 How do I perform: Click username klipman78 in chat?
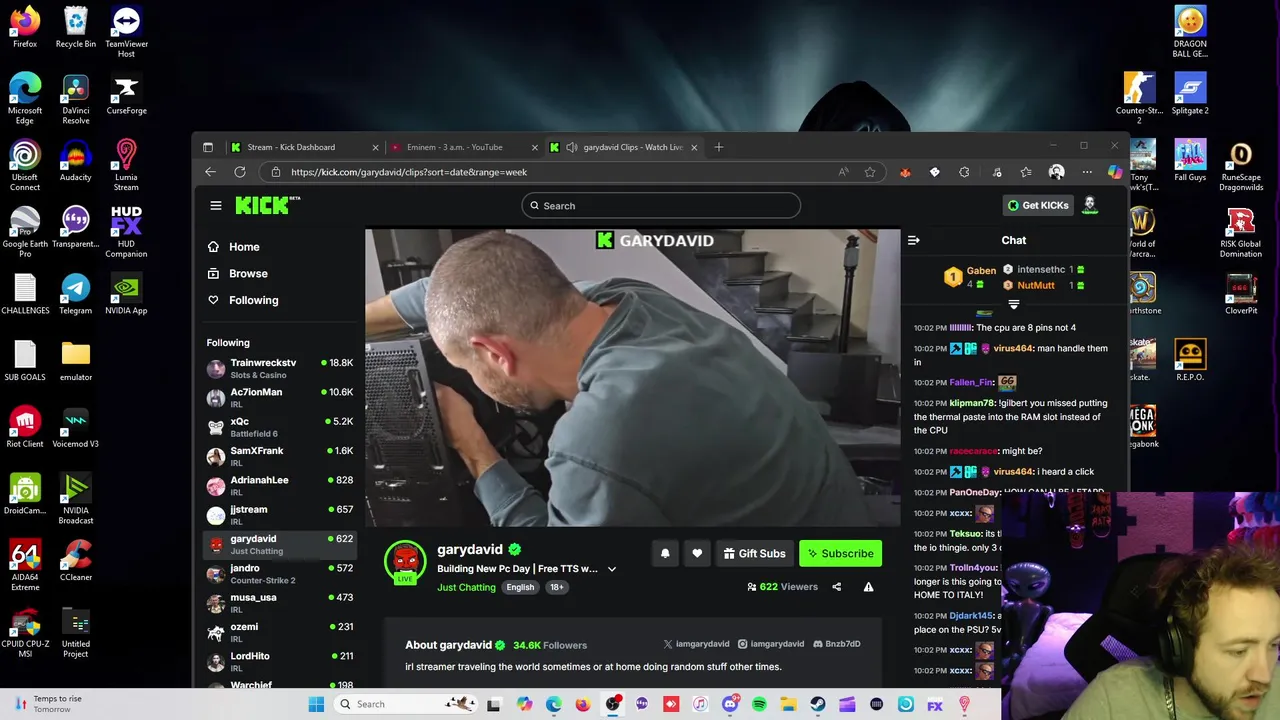point(972,403)
